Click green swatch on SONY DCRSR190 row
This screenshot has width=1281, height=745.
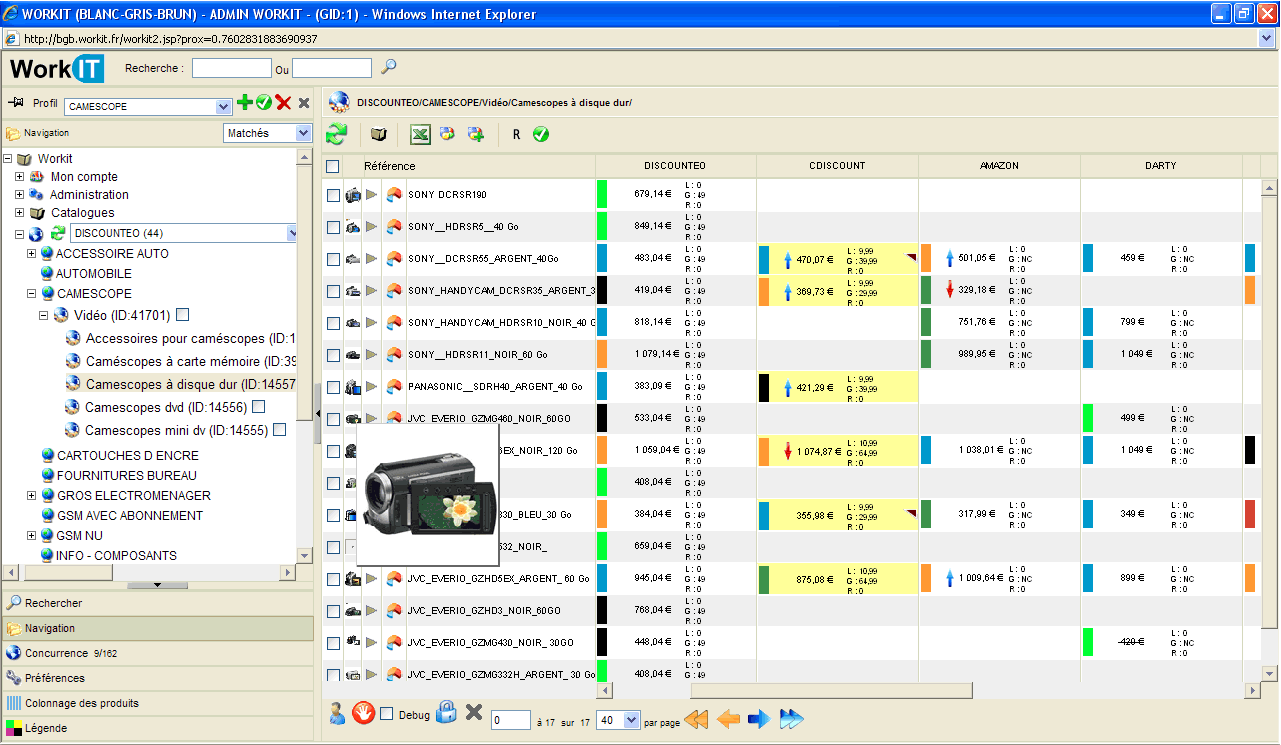602,194
